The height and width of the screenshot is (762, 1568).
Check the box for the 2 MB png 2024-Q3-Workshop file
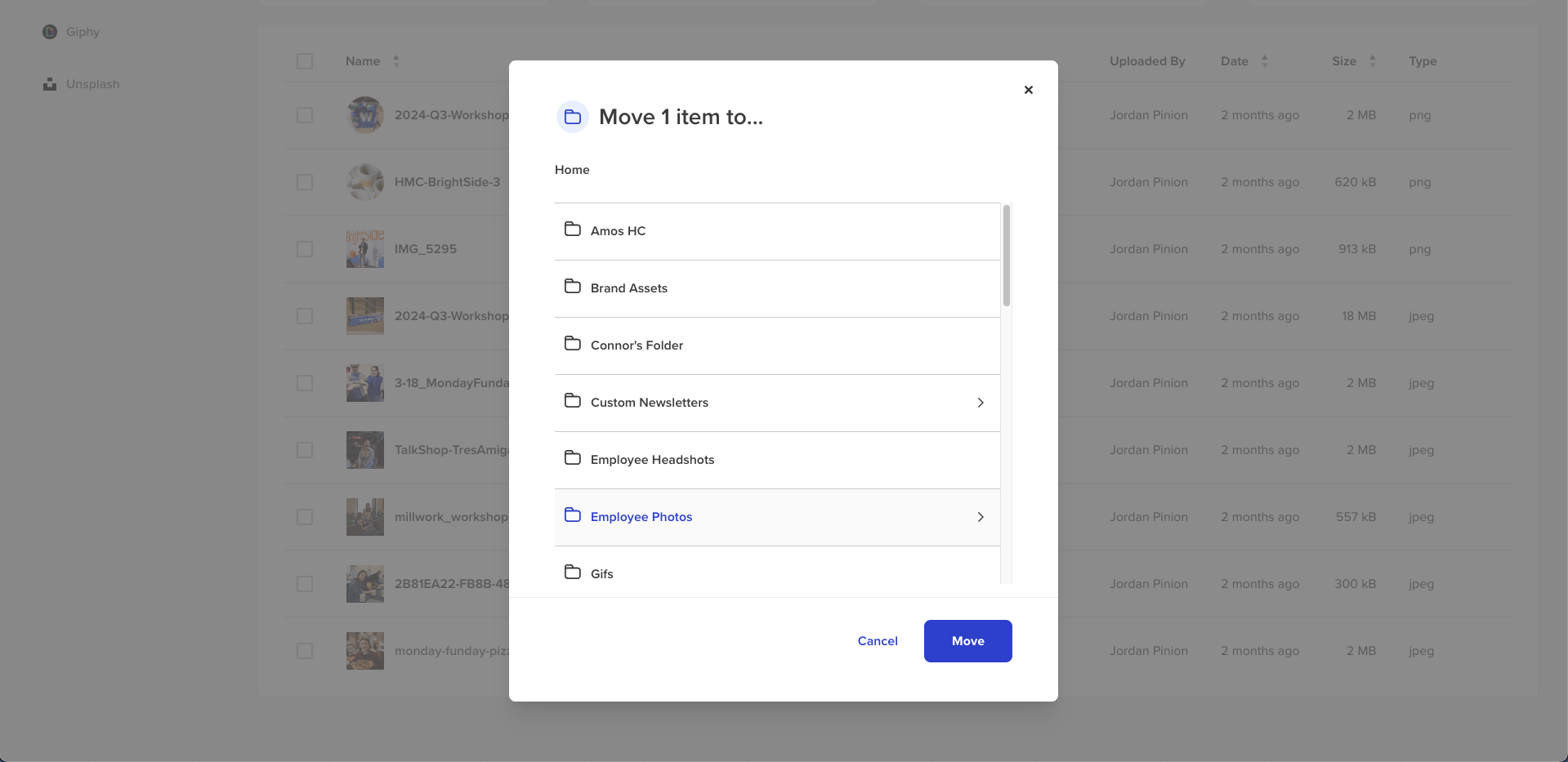(305, 115)
